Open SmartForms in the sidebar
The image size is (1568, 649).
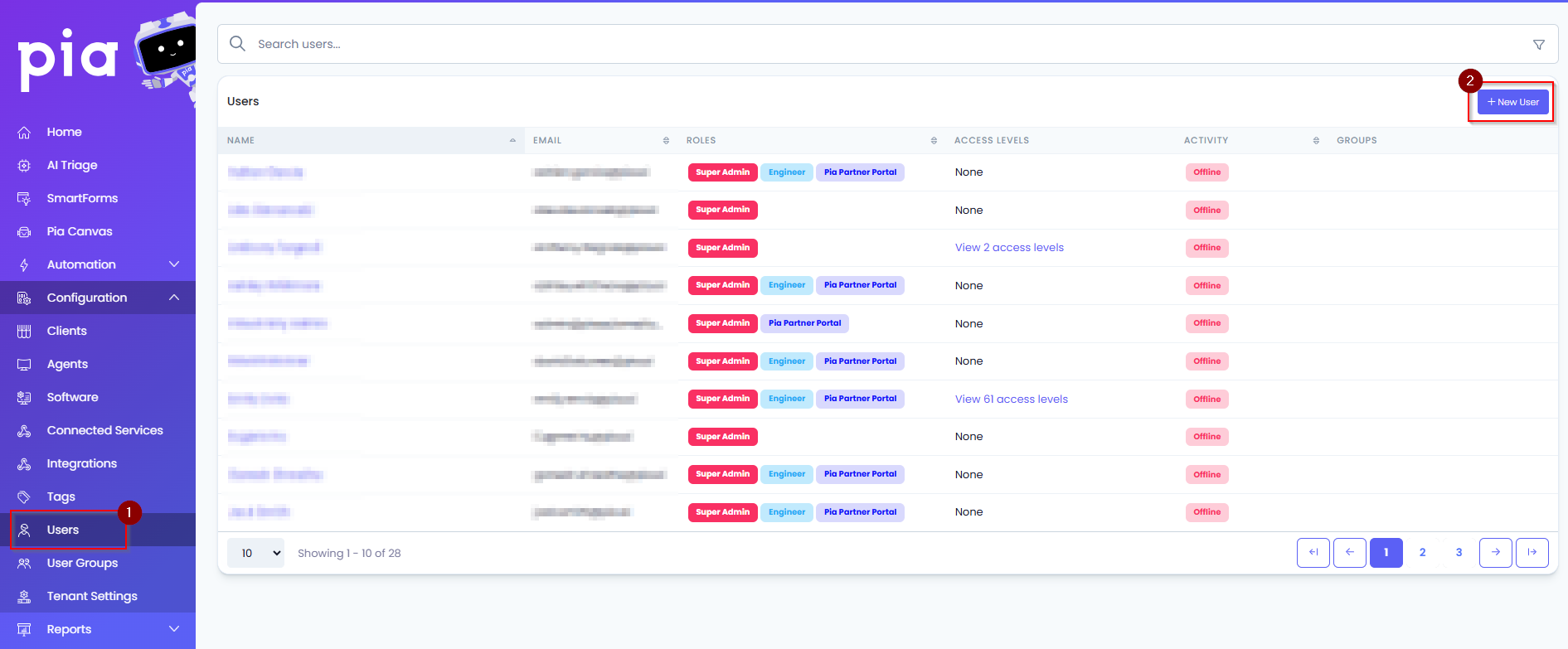coord(98,198)
